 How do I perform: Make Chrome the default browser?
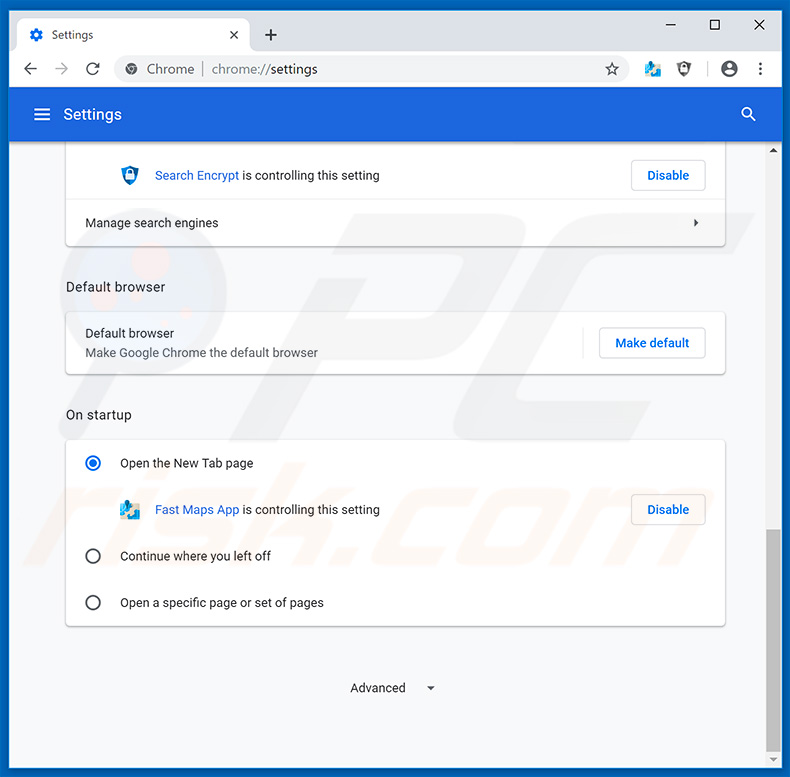pos(652,343)
